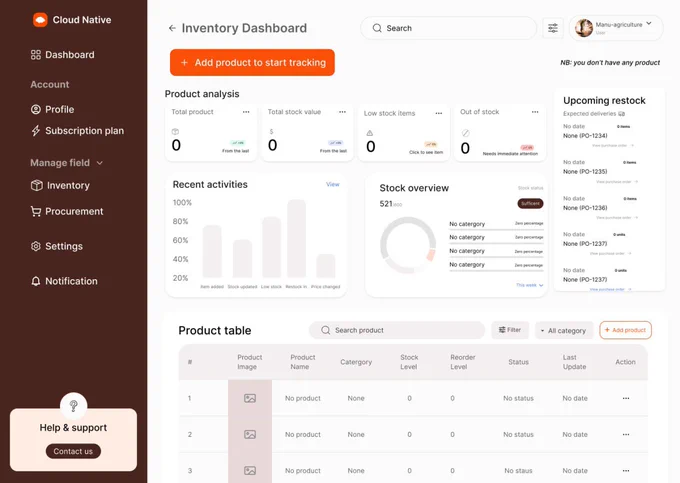Viewport: 680px width, 483px height.
Task: Click the outlined Add product button
Action: pos(625,330)
